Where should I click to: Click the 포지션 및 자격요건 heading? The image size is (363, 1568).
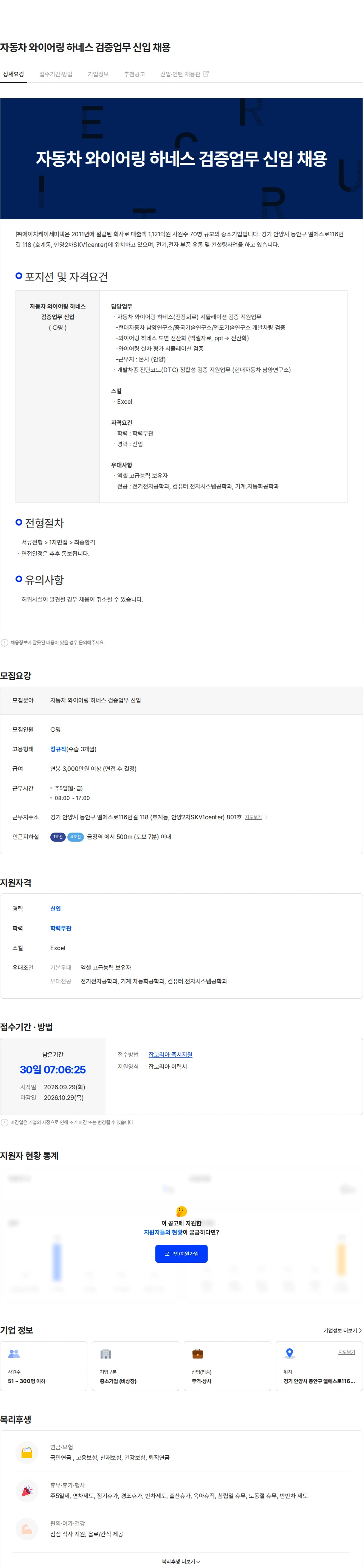coord(67,277)
